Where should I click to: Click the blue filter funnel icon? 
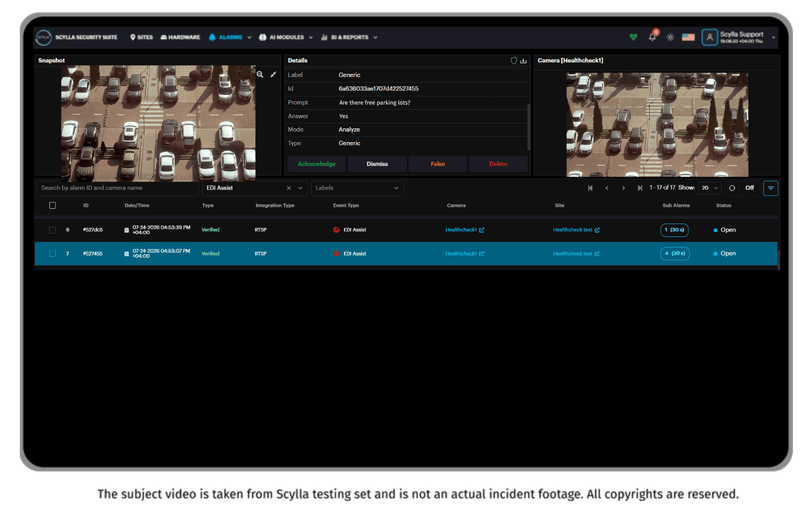tap(771, 188)
